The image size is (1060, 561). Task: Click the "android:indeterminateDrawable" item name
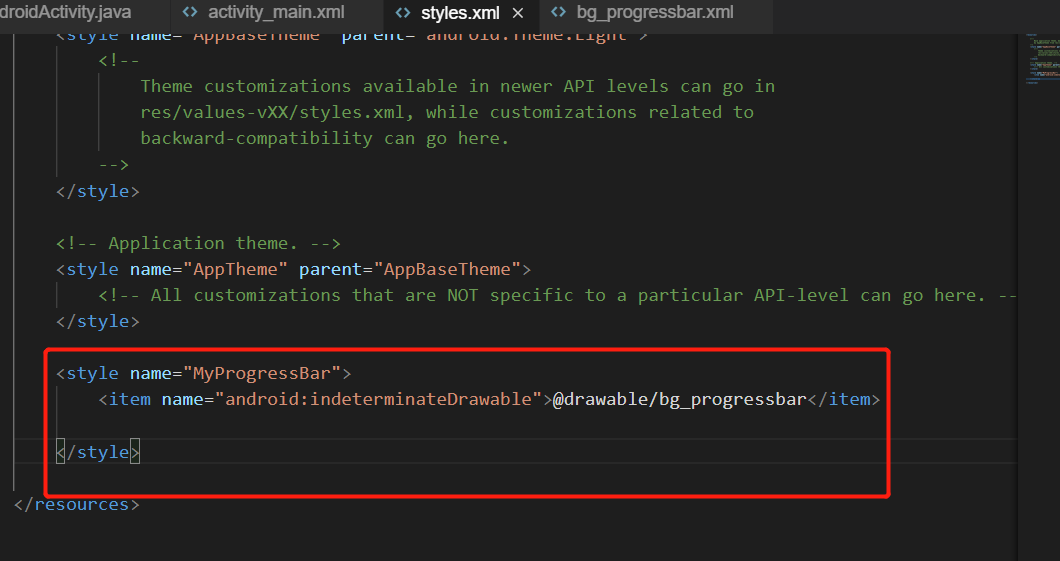tap(379, 399)
